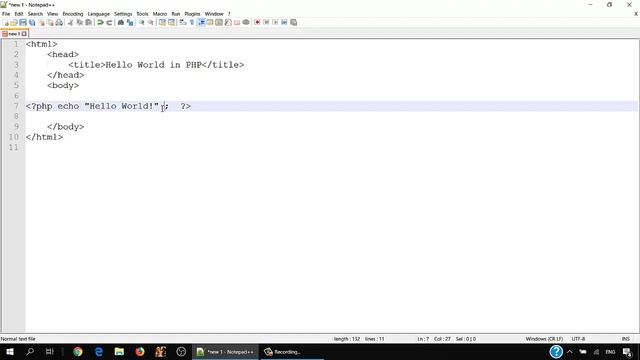Viewport: 640px width, 360px height.
Task: Toggle the highlighted Indent Guide toolbar icon
Action: pos(201,22)
